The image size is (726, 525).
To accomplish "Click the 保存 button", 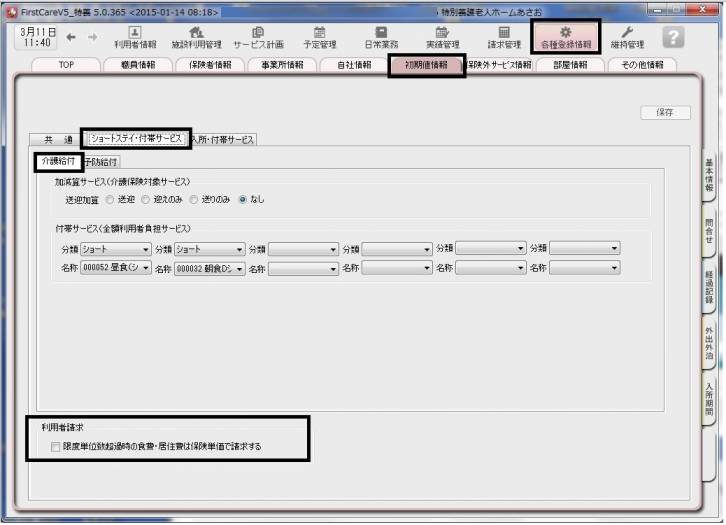I will 665,113.
